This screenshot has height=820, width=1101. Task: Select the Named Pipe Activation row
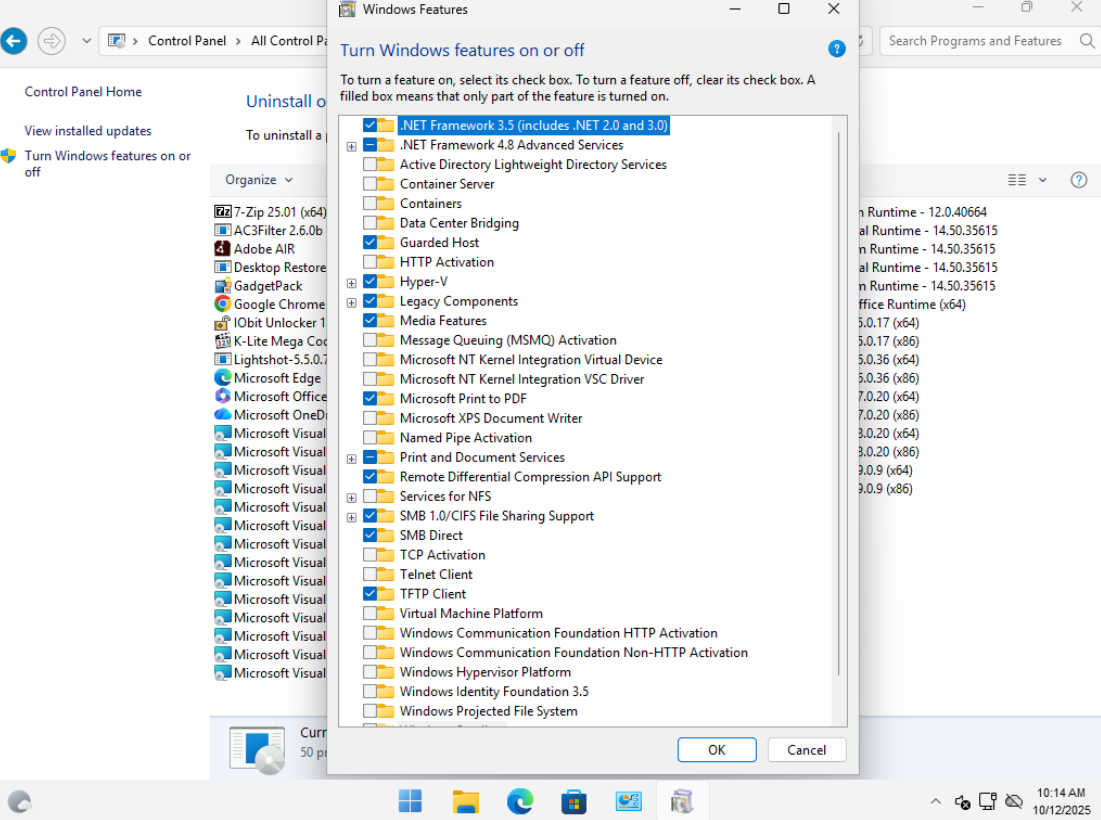tap(466, 437)
